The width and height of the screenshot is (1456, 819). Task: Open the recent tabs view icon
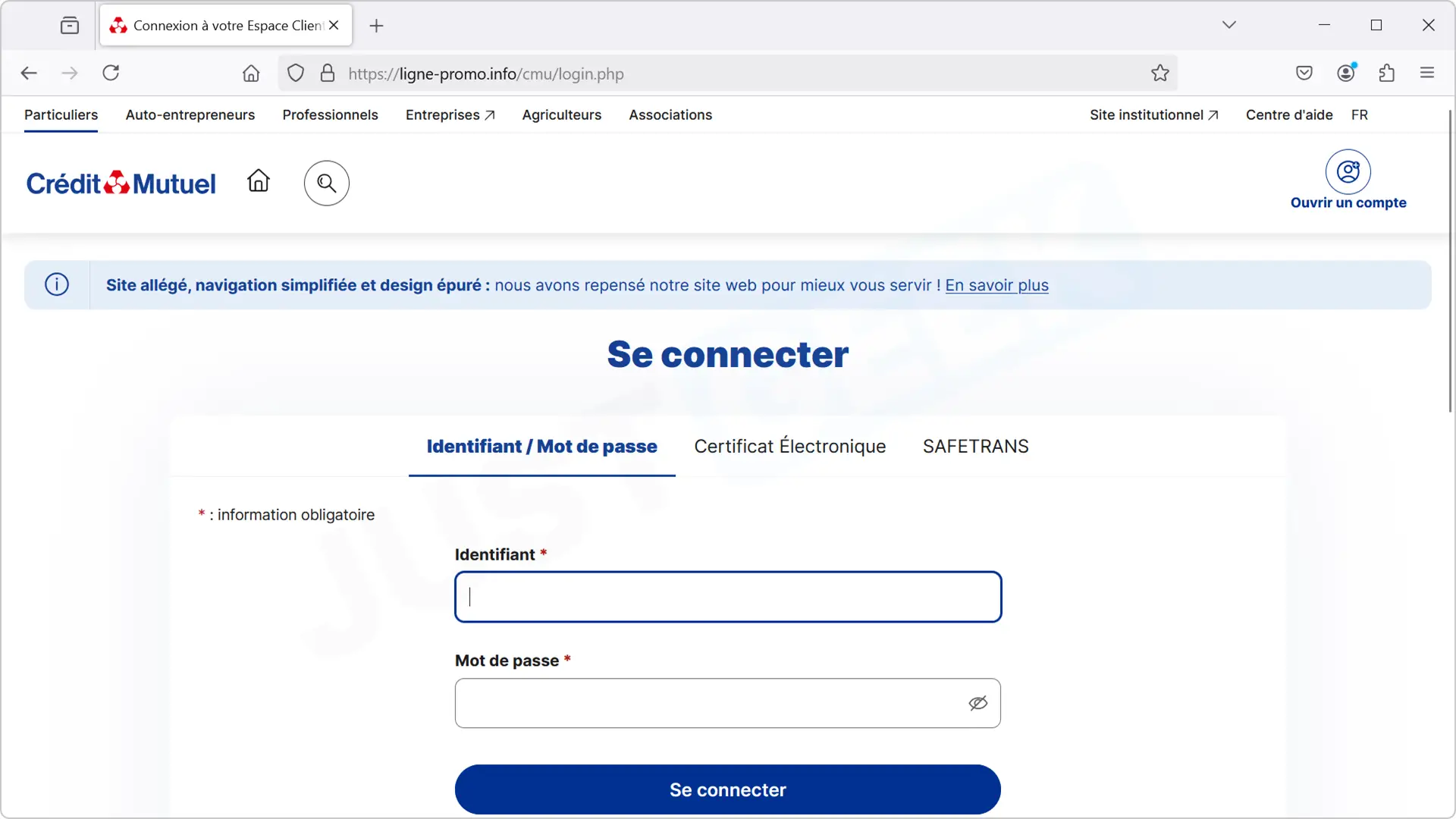click(70, 26)
